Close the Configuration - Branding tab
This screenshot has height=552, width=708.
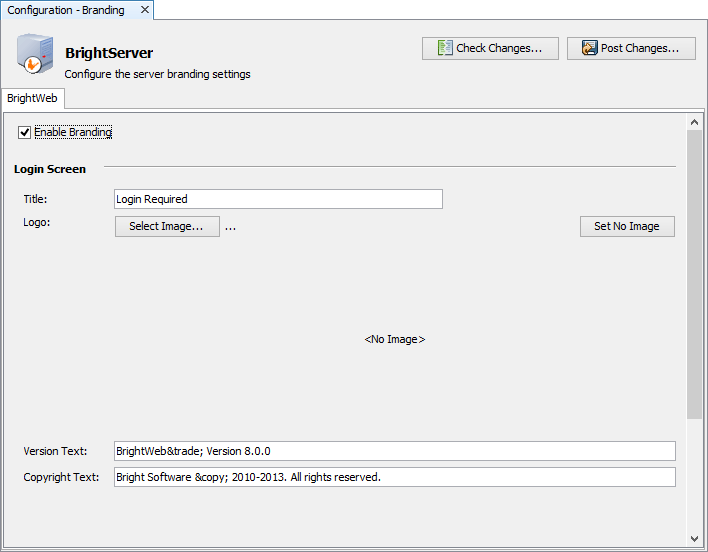click(144, 10)
